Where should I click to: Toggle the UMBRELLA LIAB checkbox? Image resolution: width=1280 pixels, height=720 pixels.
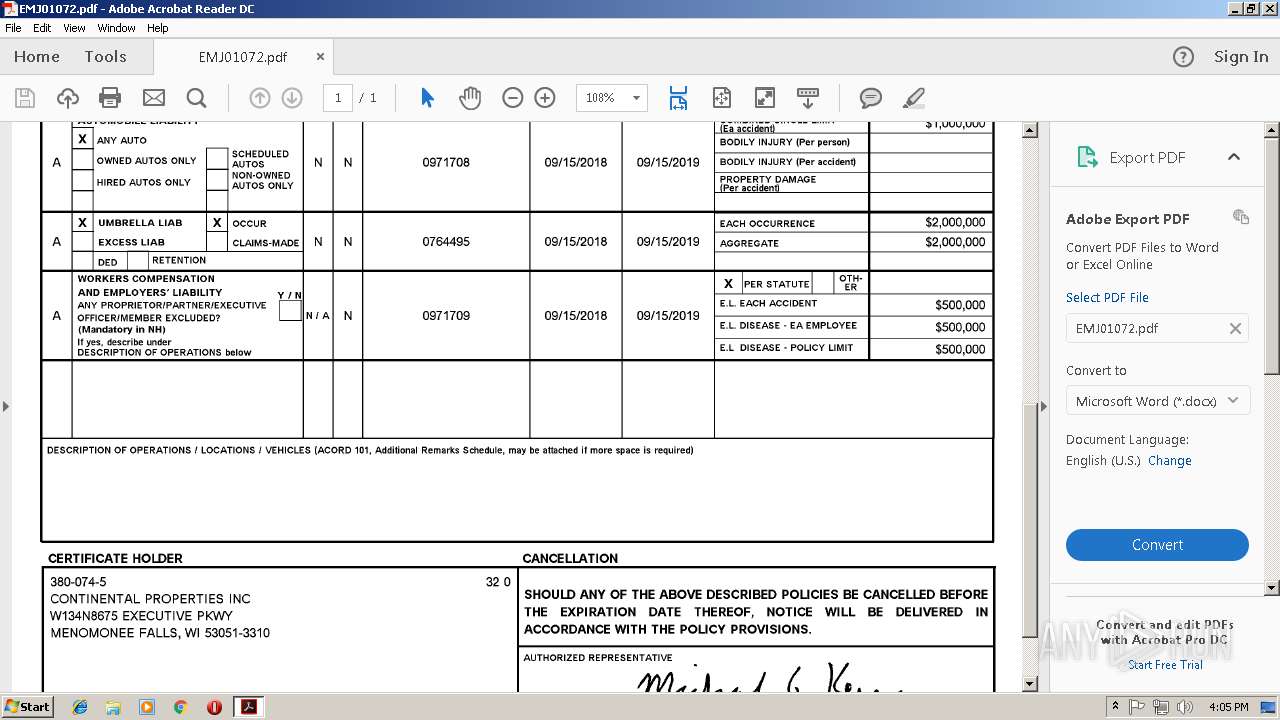pyautogui.click(x=82, y=223)
